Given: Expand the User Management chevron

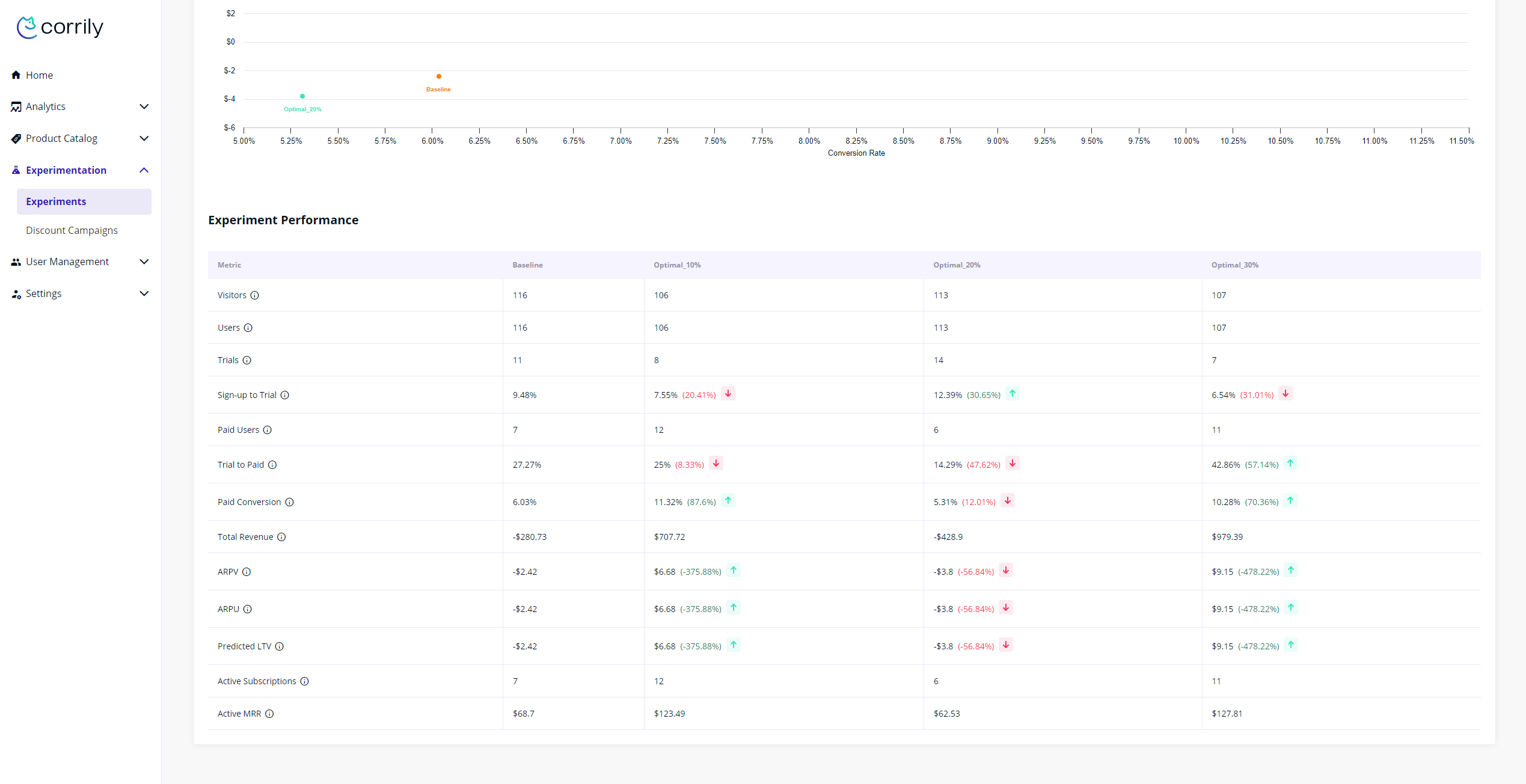Looking at the screenshot, I should [x=144, y=262].
